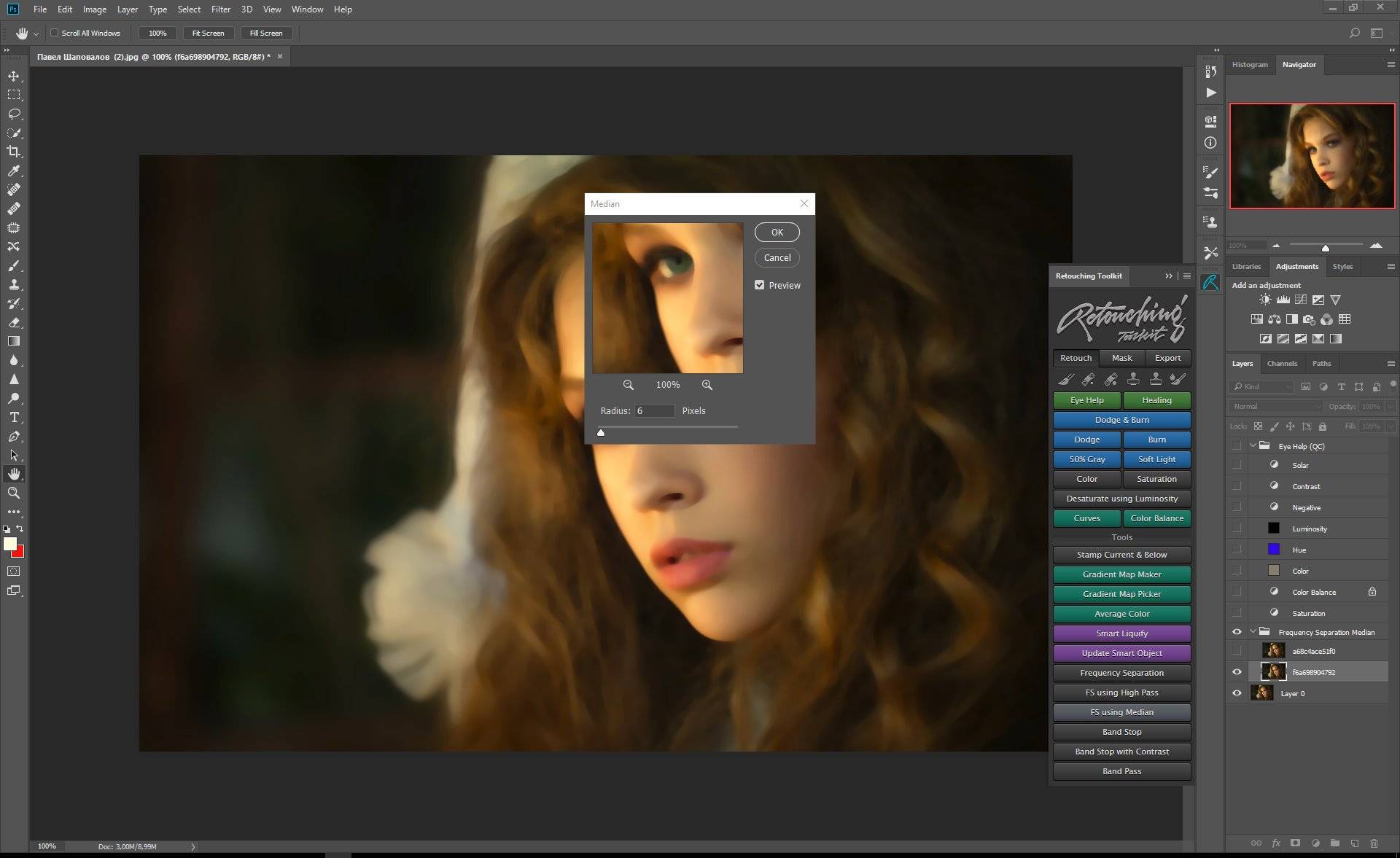Show the Luminosity layer
The width and height of the screenshot is (1400, 858).
tap(1237, 529)
